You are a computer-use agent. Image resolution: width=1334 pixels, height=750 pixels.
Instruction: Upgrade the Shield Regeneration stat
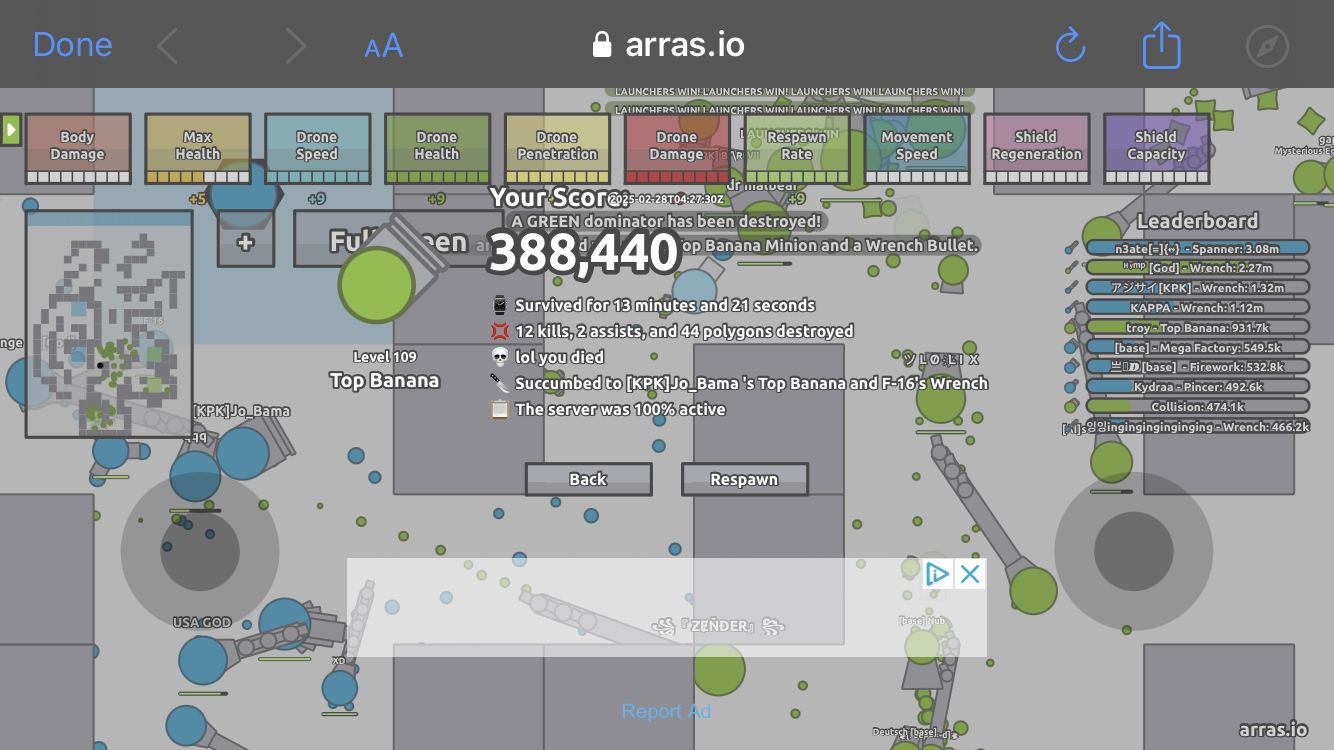point(1037,149)
